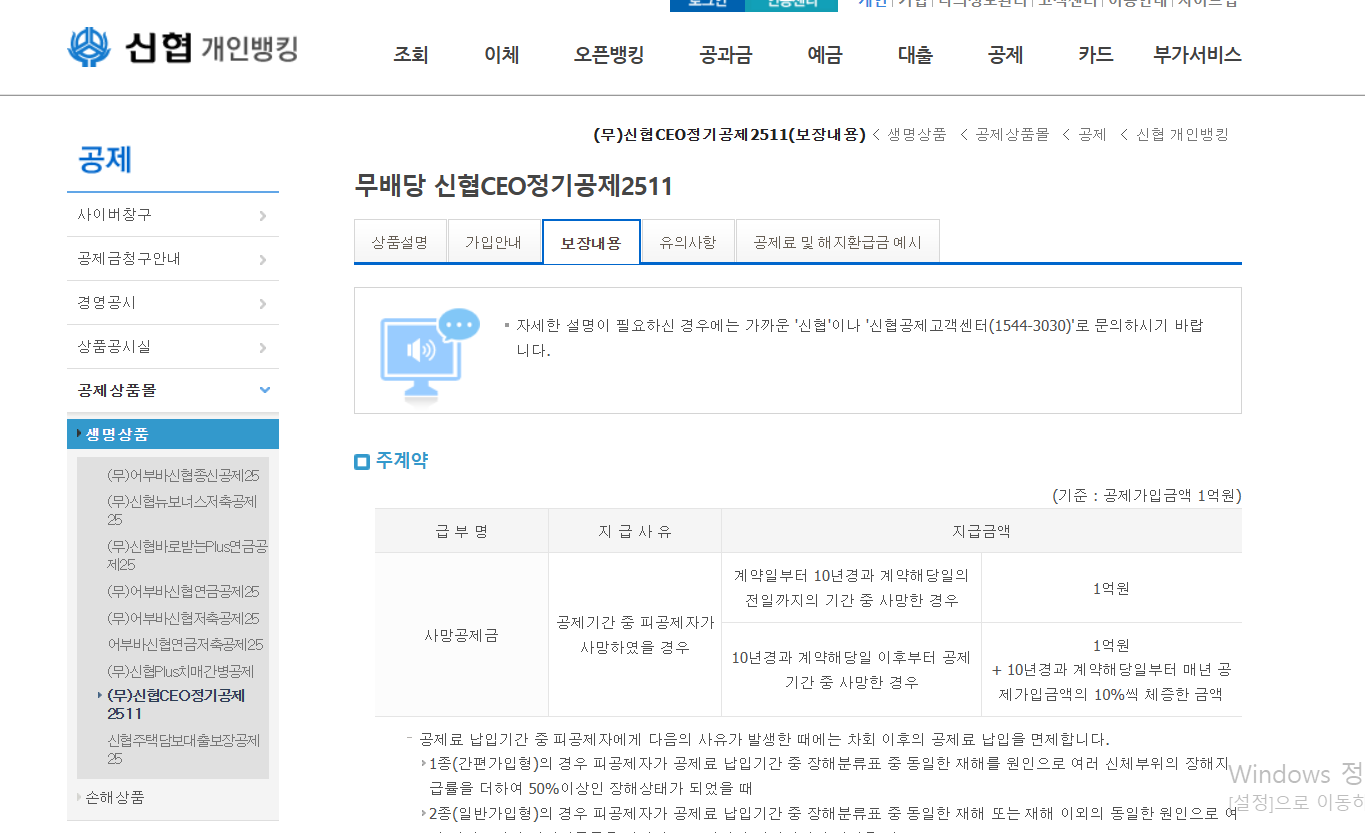Screen dimensions: 1365x833
Task: Click 공제상품몰 breadcrumb link
Action: (1012, 134)
